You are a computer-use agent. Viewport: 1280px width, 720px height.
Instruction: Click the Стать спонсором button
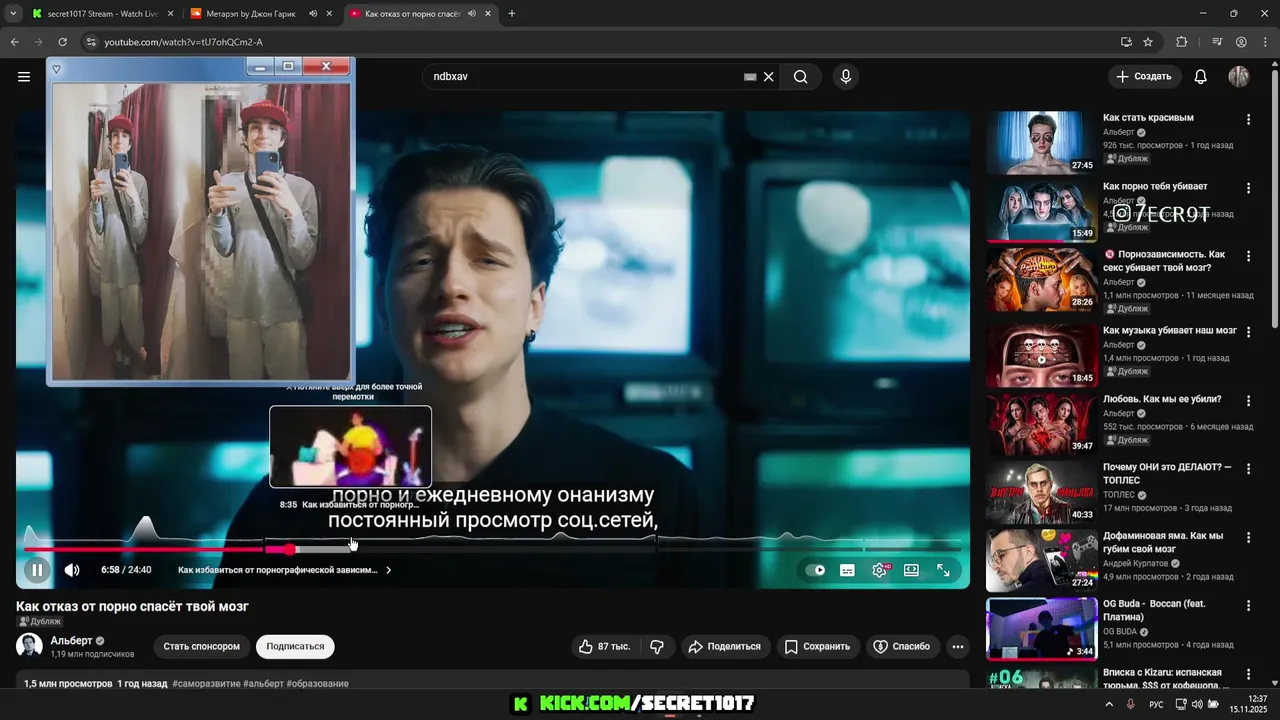click(202, 647)
